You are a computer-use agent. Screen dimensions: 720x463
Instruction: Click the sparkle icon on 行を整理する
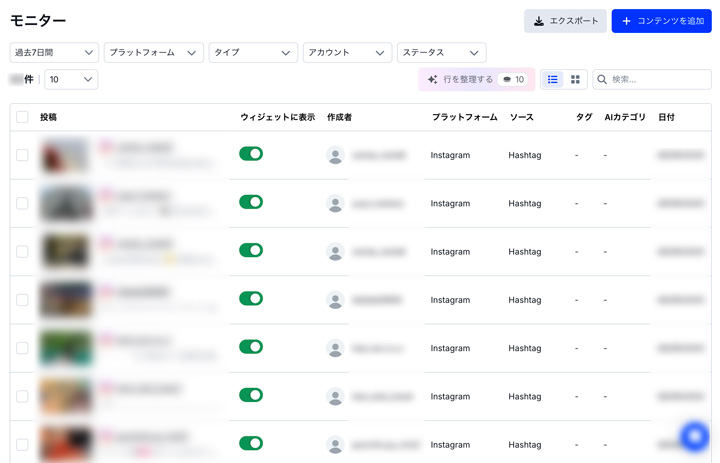[x=432, y=79]
